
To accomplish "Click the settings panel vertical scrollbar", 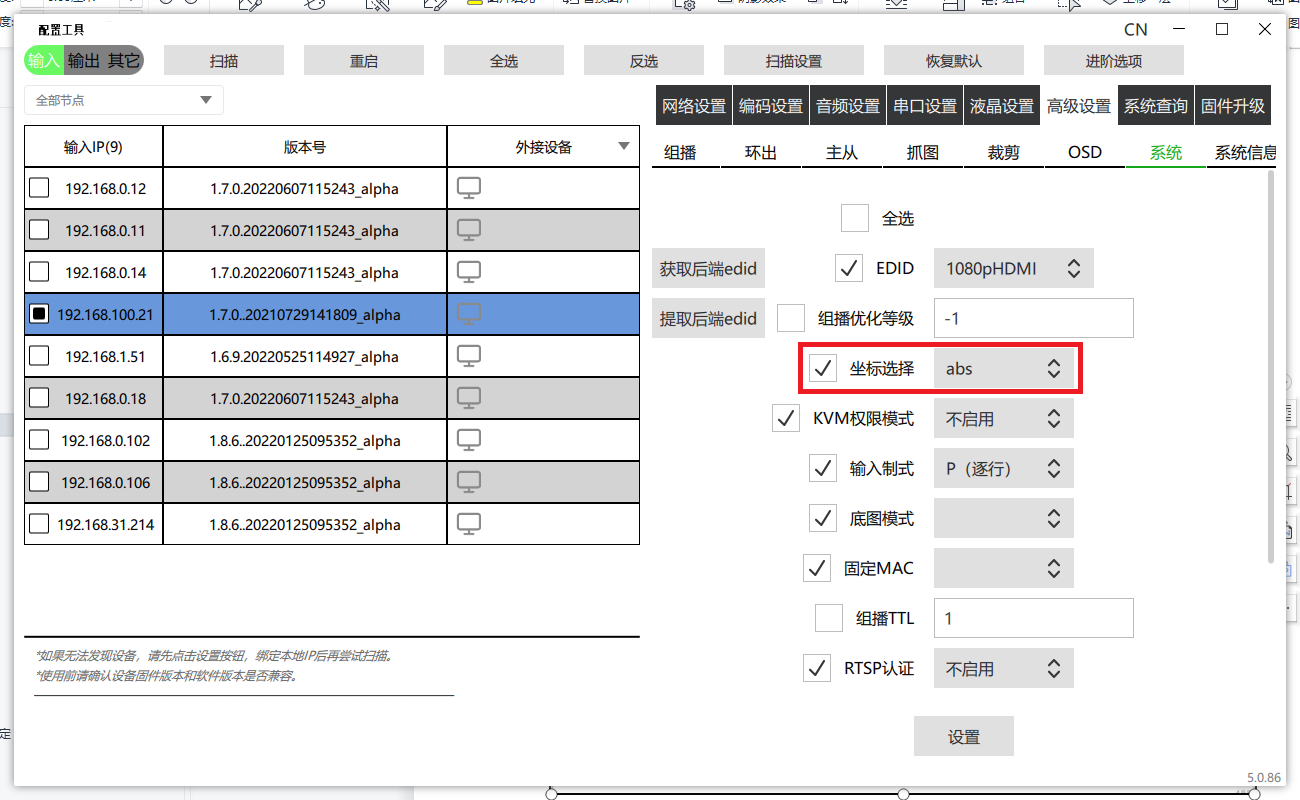I will click(1271, 360).
